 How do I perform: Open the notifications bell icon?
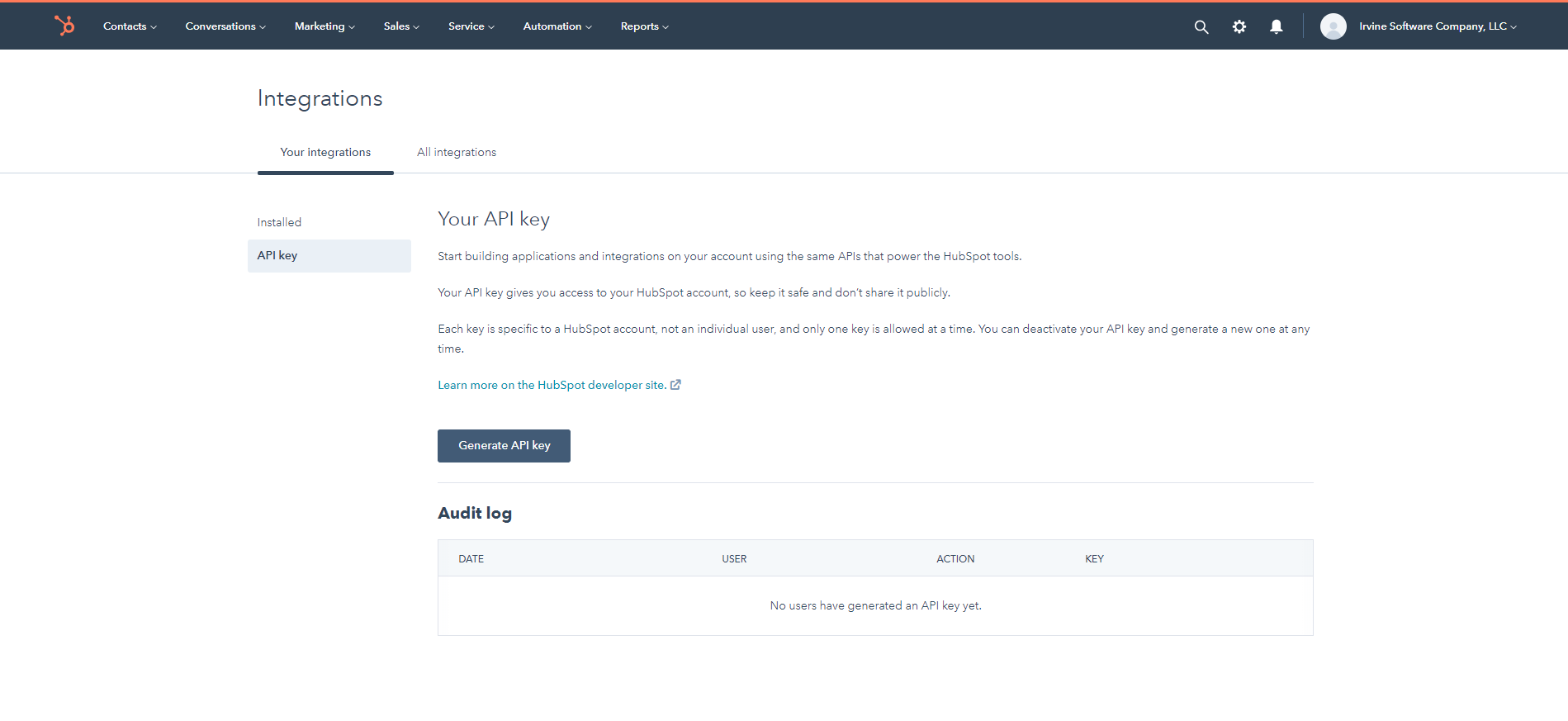[x=1277, y=26]
